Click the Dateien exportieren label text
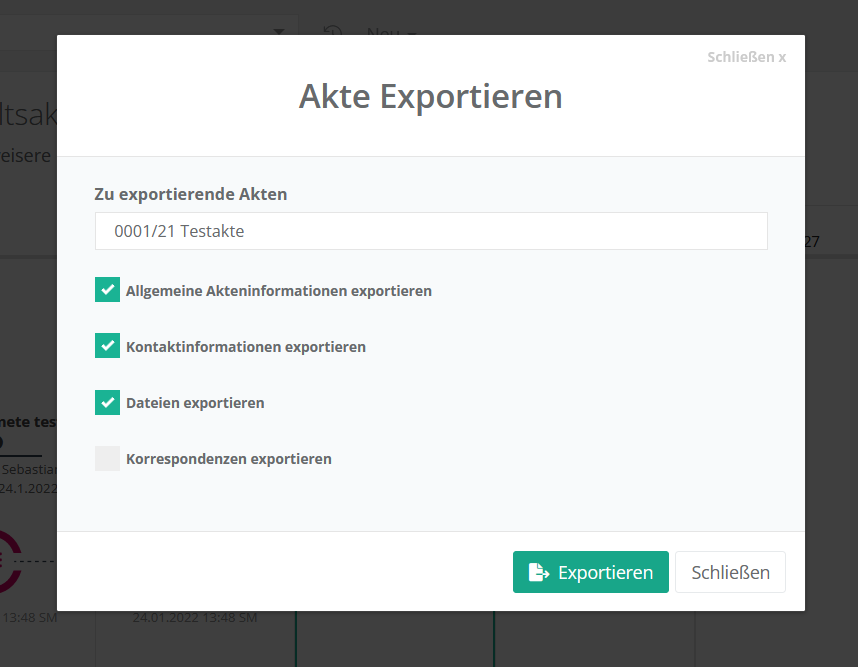This screenshot has width=858, height=667. pos(195,403)
